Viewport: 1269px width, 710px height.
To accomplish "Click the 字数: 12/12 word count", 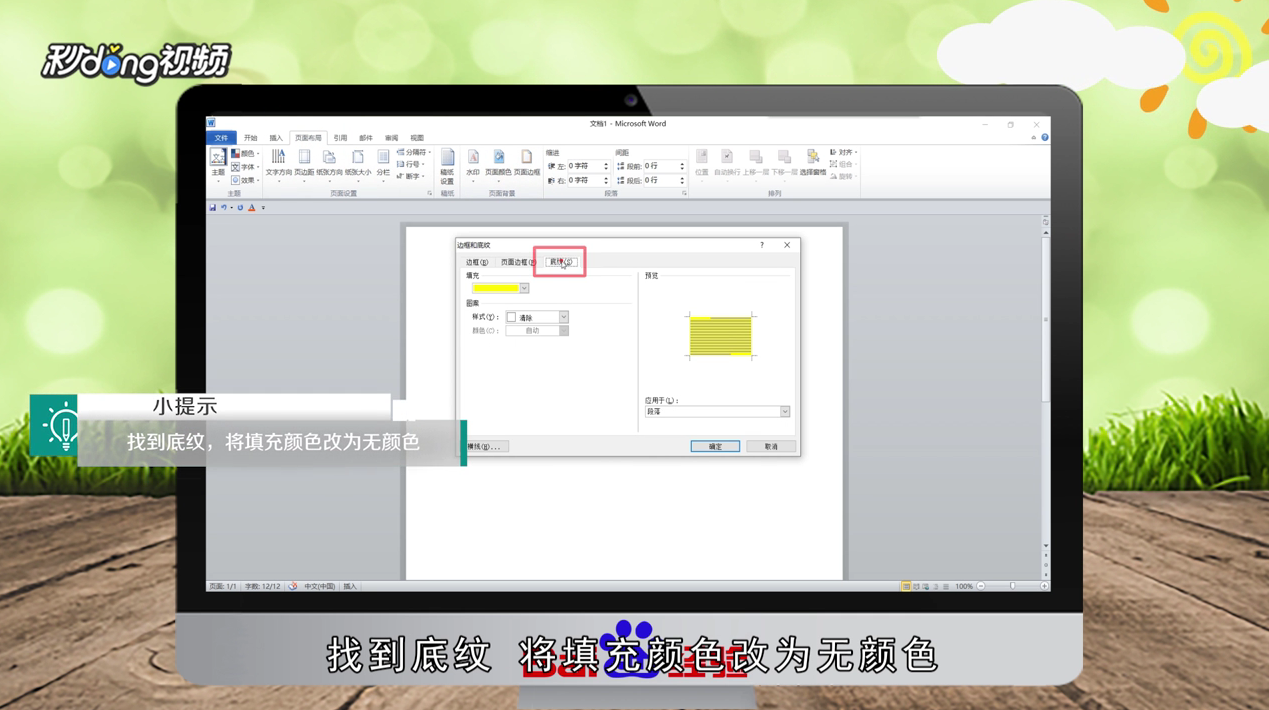I will [x=263, y=586].
